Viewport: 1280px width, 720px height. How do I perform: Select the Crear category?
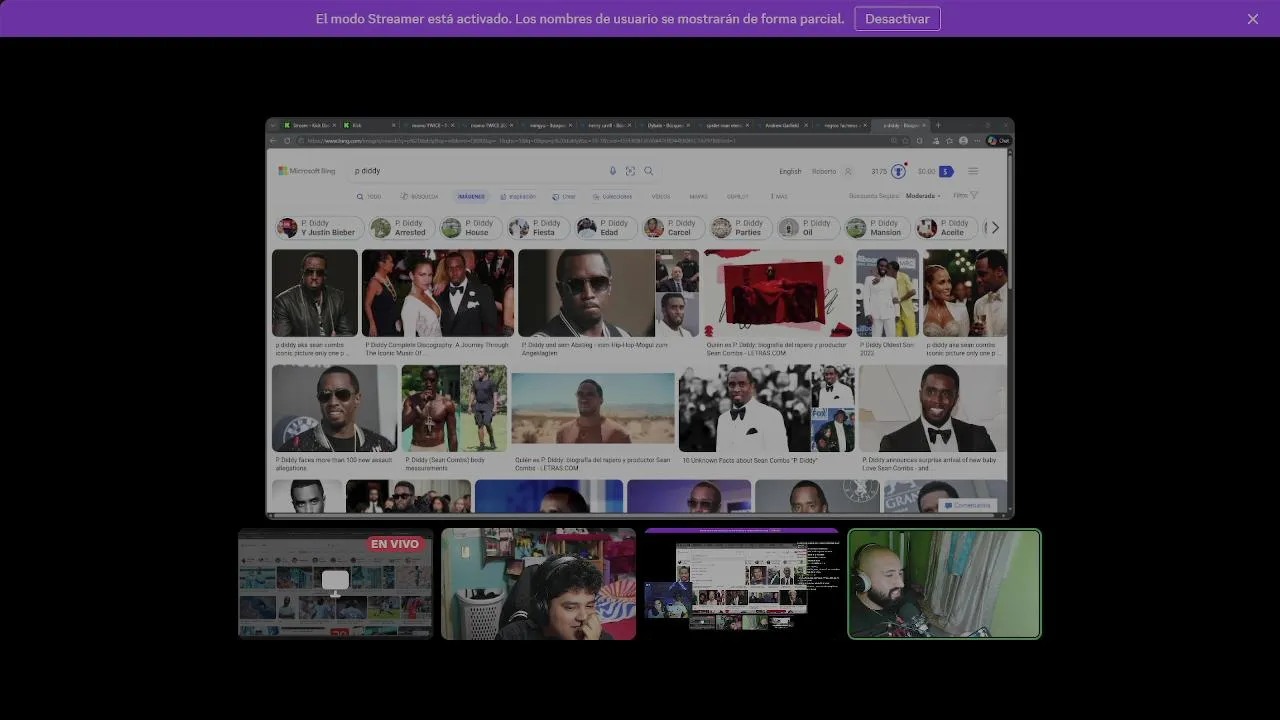pos(564,196)
